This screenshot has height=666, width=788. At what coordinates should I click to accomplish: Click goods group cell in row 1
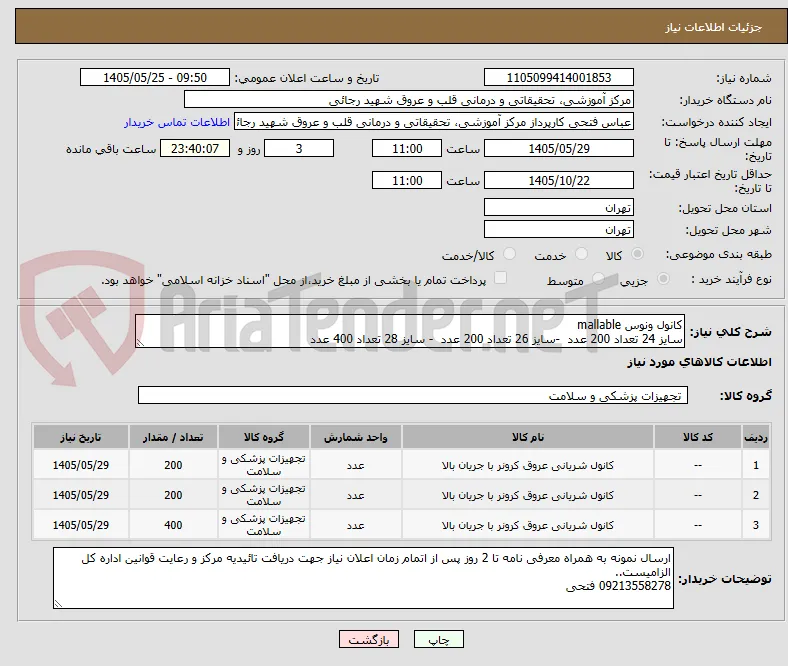[x=264, y=465]
